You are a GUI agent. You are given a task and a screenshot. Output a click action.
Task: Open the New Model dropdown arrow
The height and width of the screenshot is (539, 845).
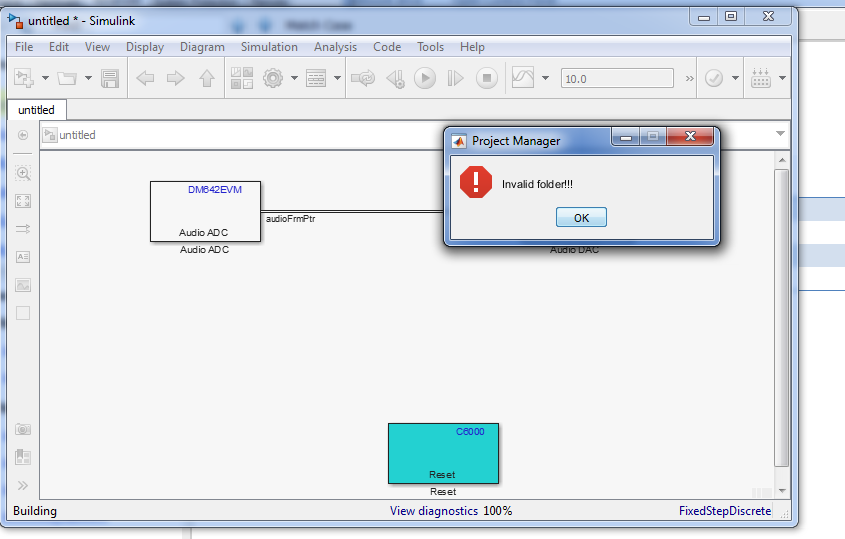click(x=45, y=78)
